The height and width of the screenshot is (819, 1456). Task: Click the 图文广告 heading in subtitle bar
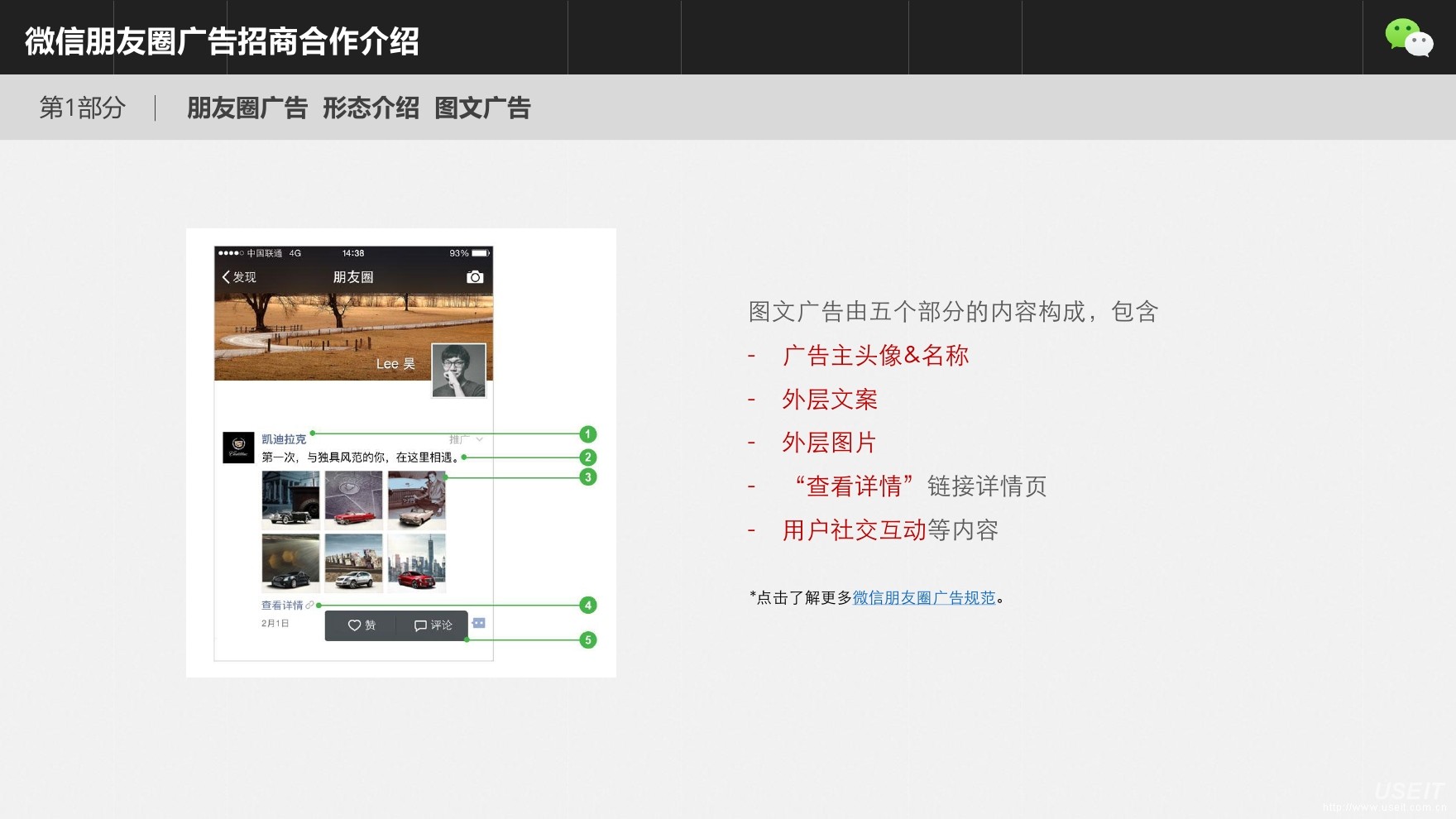pos(482,108)
